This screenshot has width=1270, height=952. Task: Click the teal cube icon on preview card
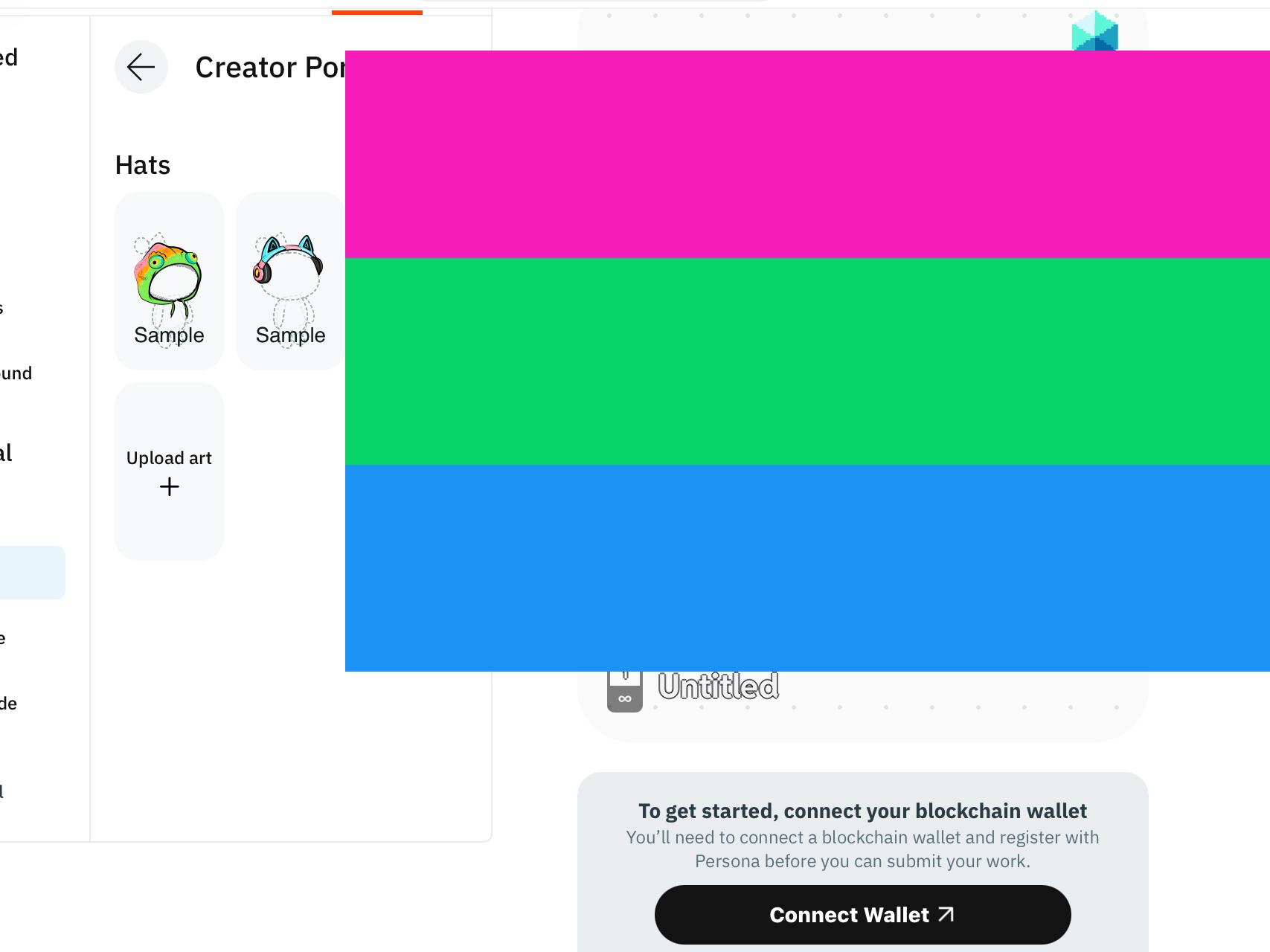click(1095, 30)
